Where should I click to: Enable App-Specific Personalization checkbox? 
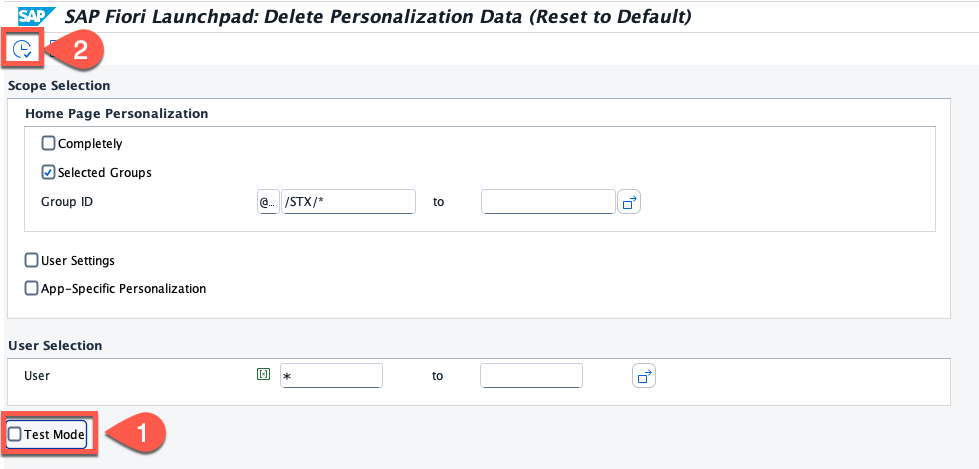click(x=32, y=288)
